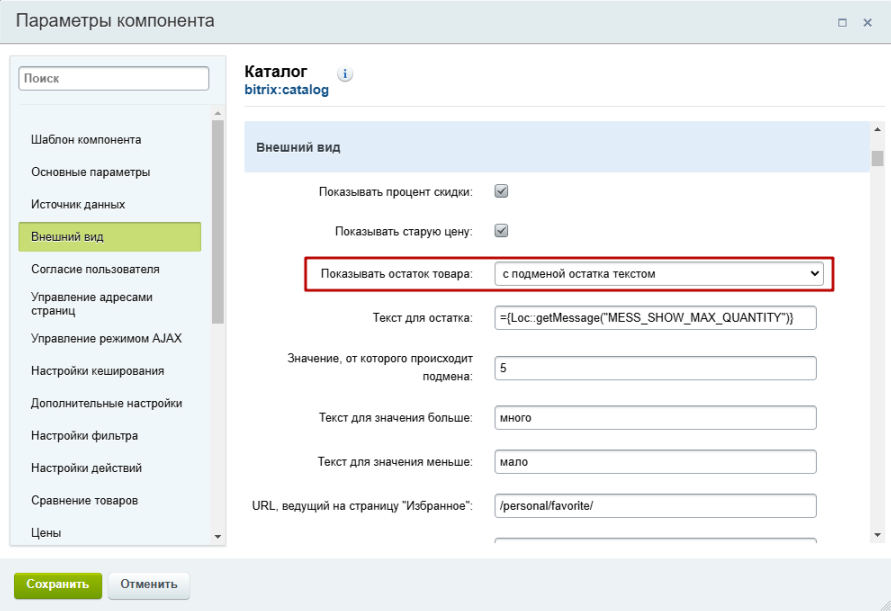This screenshot has width=891, height=611.
Task: Edit the Текст для остатка field
Action: 655,318
